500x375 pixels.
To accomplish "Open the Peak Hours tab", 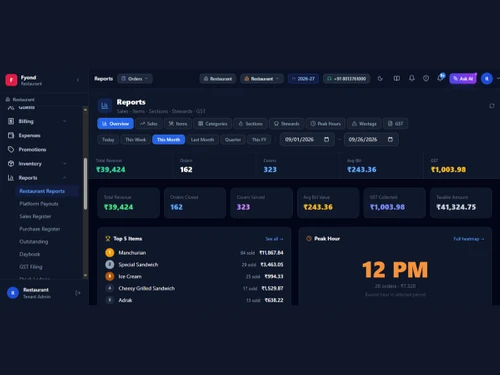I will pos(325,124).
